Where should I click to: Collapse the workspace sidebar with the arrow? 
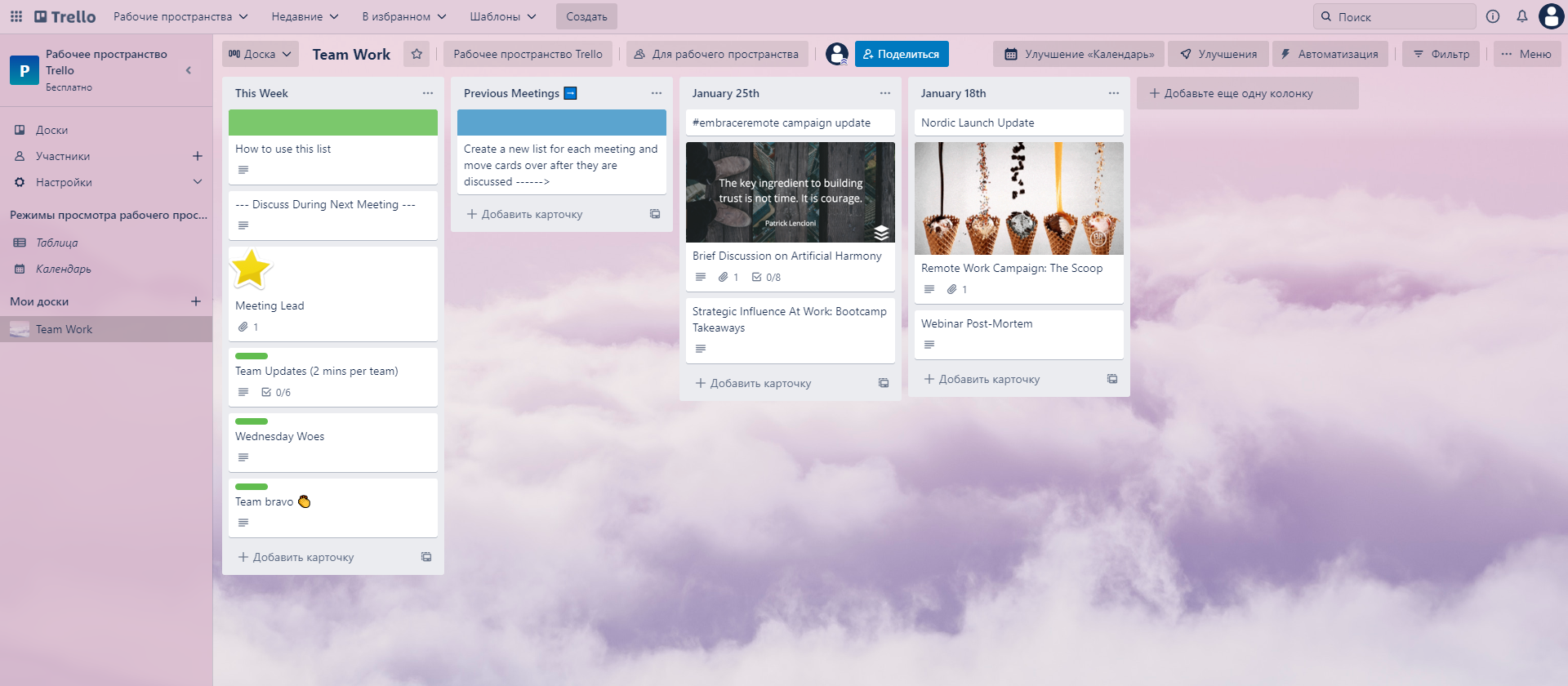click(x=189, y=70)
